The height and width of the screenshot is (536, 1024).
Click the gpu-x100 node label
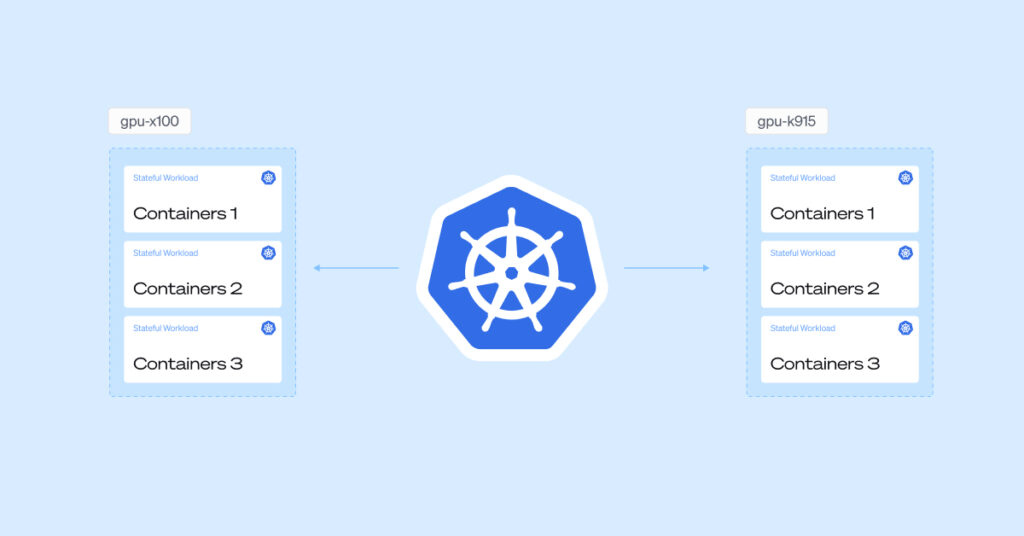pyautogui.click(x=150, y=121)
